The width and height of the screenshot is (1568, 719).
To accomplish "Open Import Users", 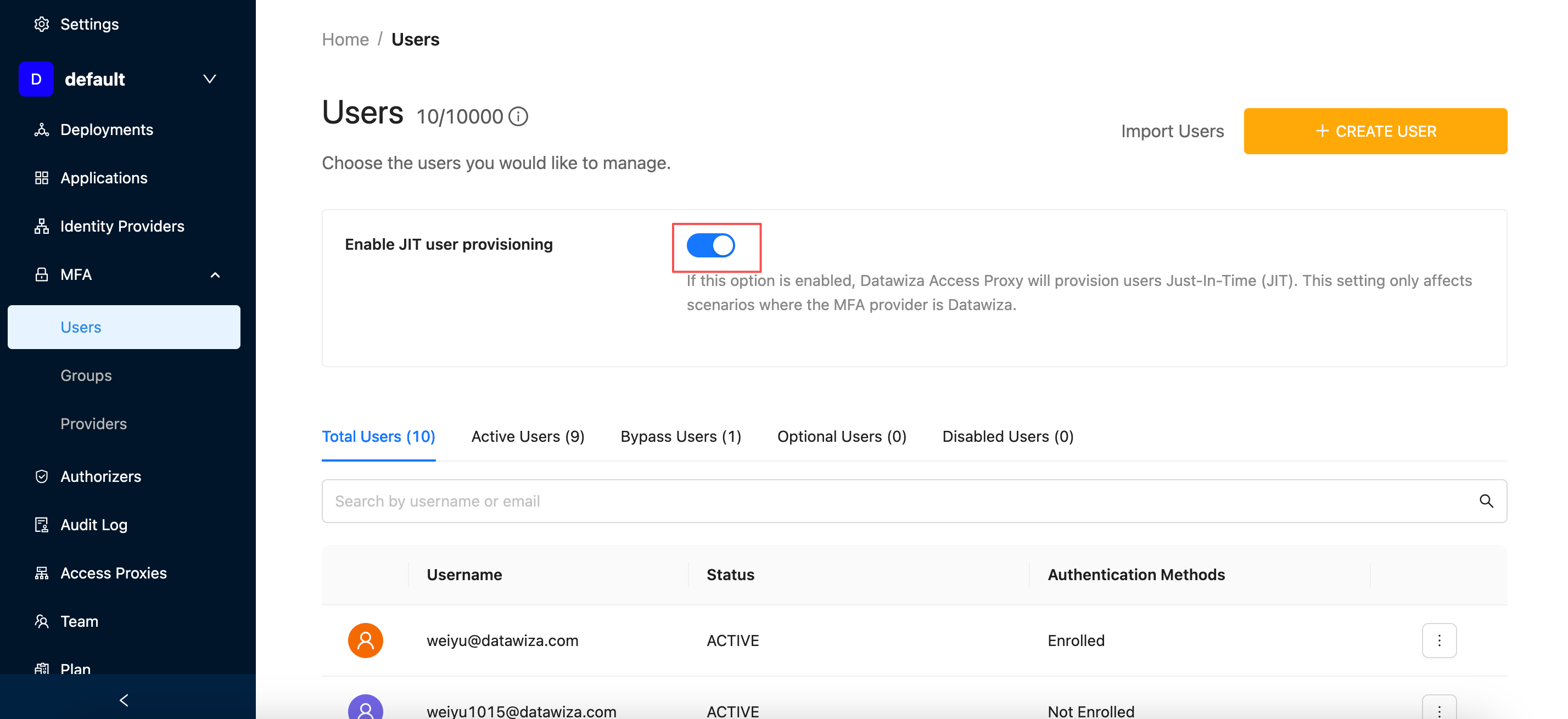I will (x=1172, y=131).
